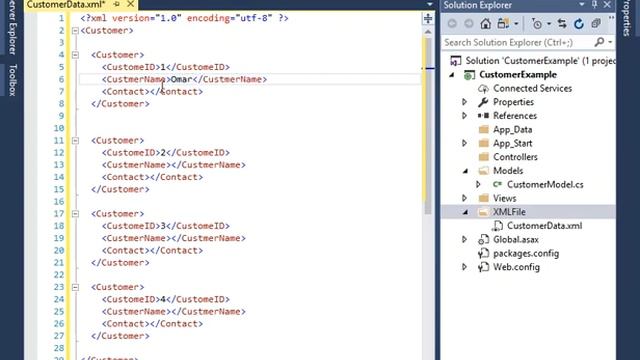Screen dimensions: 640x360
Task: Click the empty Contact element on line 14
Action: 152,177
